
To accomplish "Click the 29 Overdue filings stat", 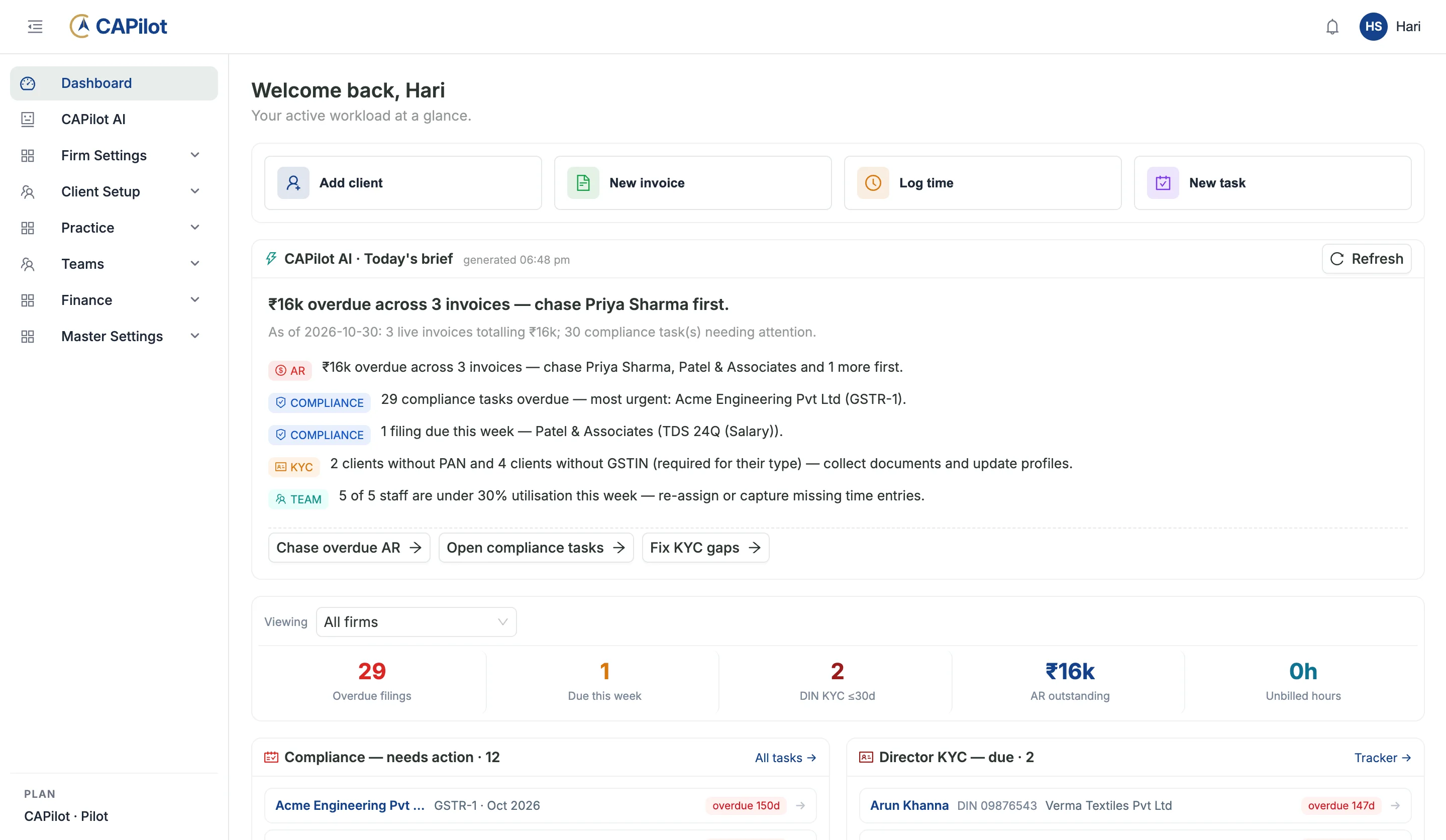I will tap(372, 681).
